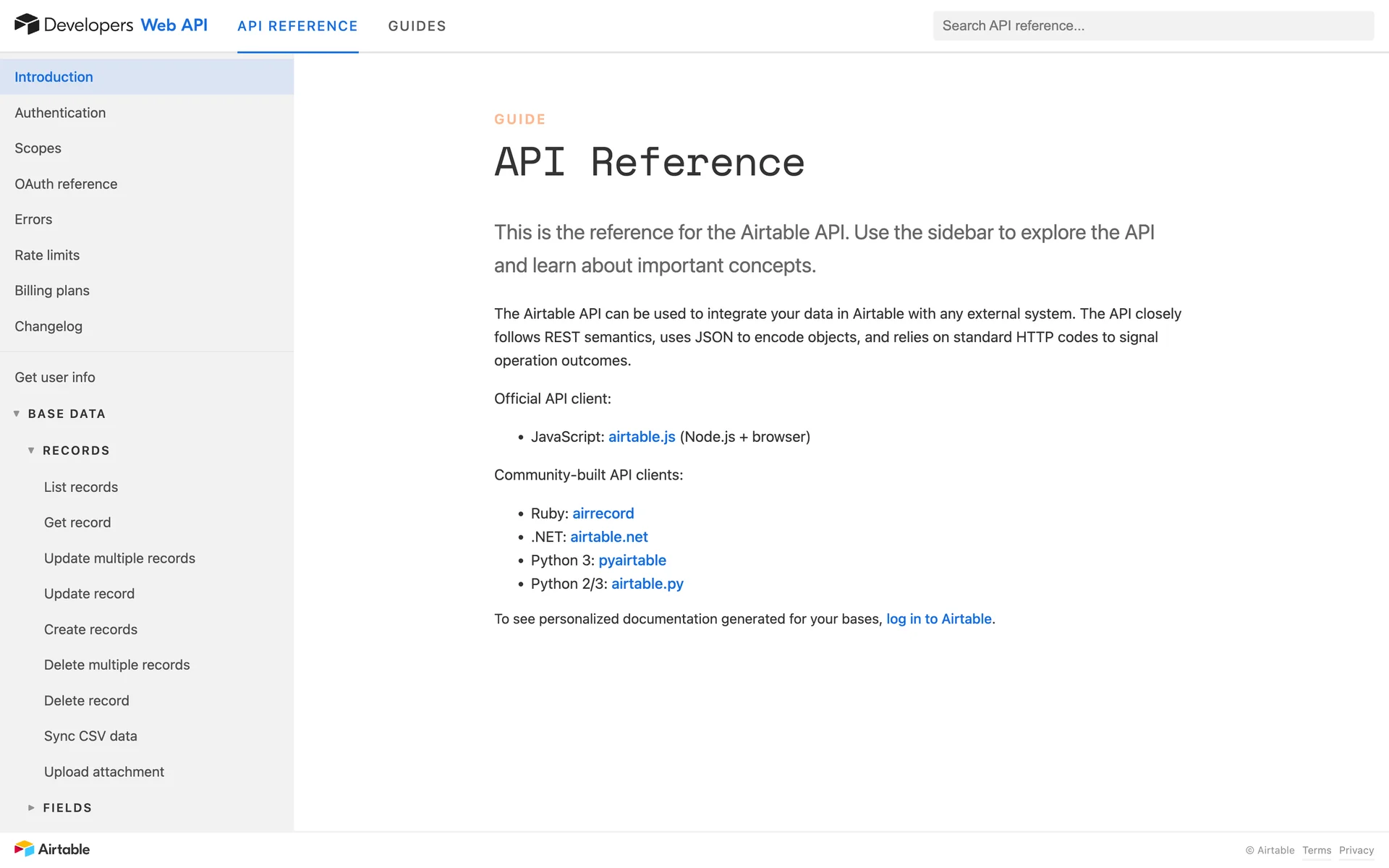
Task: Select the API REFERENCE tab
Action: (x=297, y=26)
